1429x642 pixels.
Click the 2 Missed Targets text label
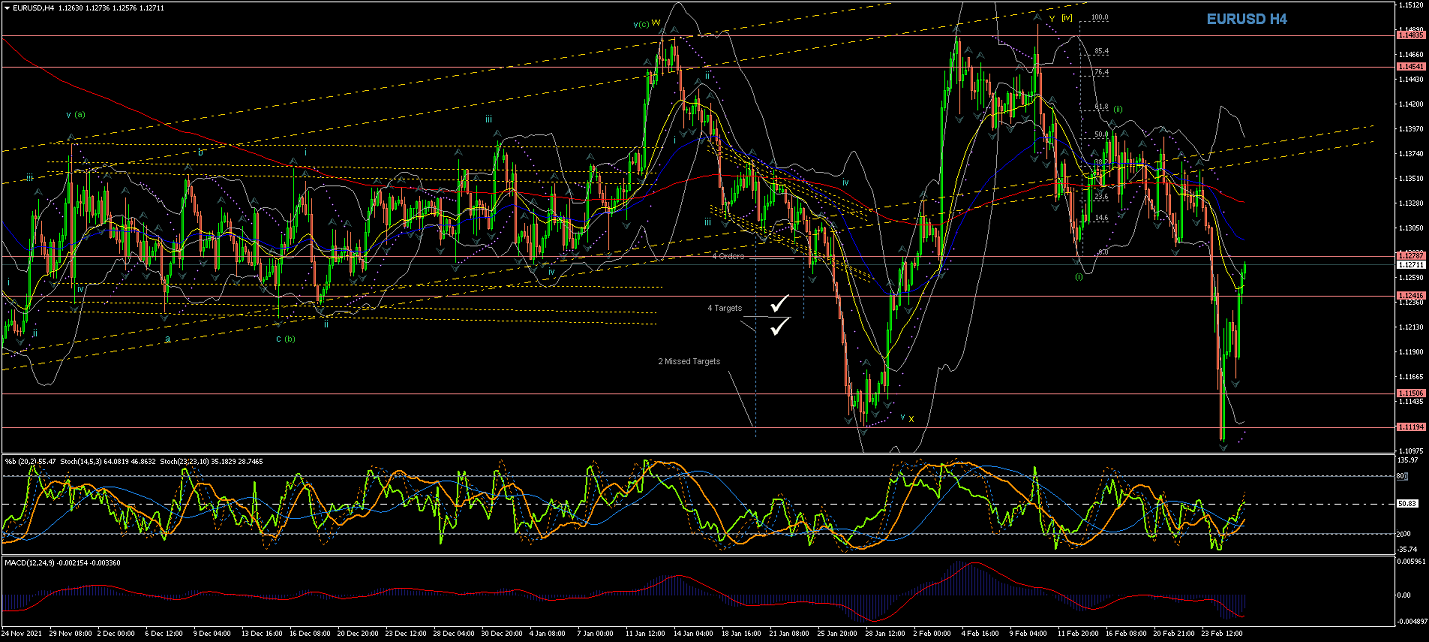688,361
